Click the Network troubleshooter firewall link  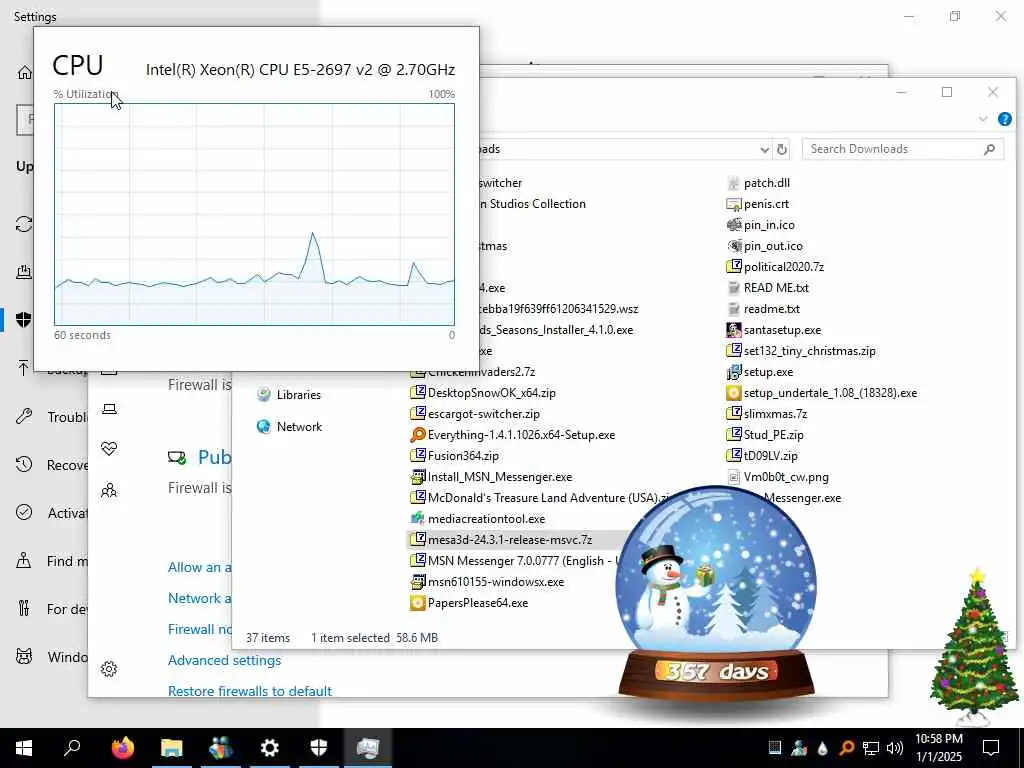click(x=200, y=598)
